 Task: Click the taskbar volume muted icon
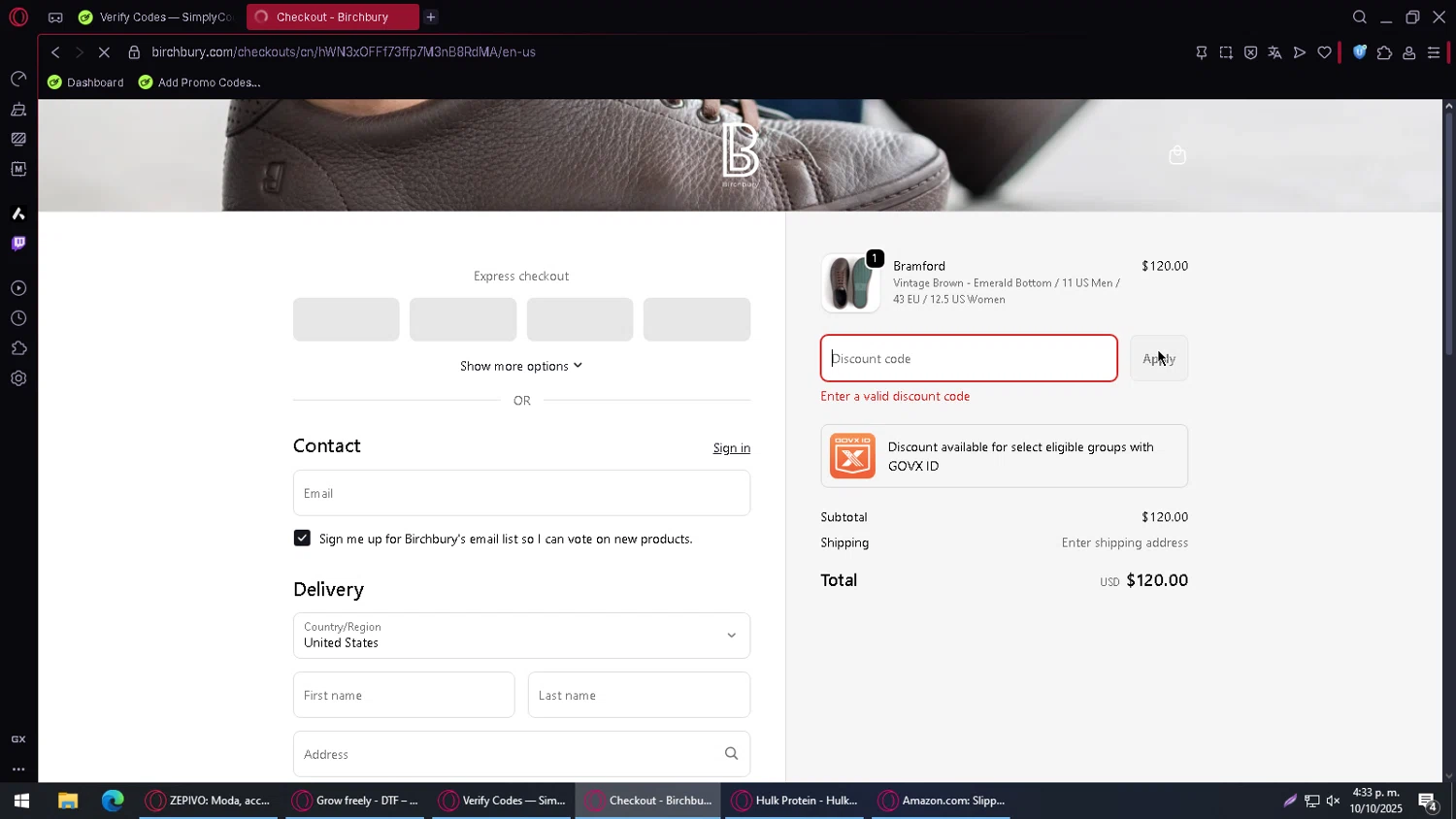[x=1334, y=801]
